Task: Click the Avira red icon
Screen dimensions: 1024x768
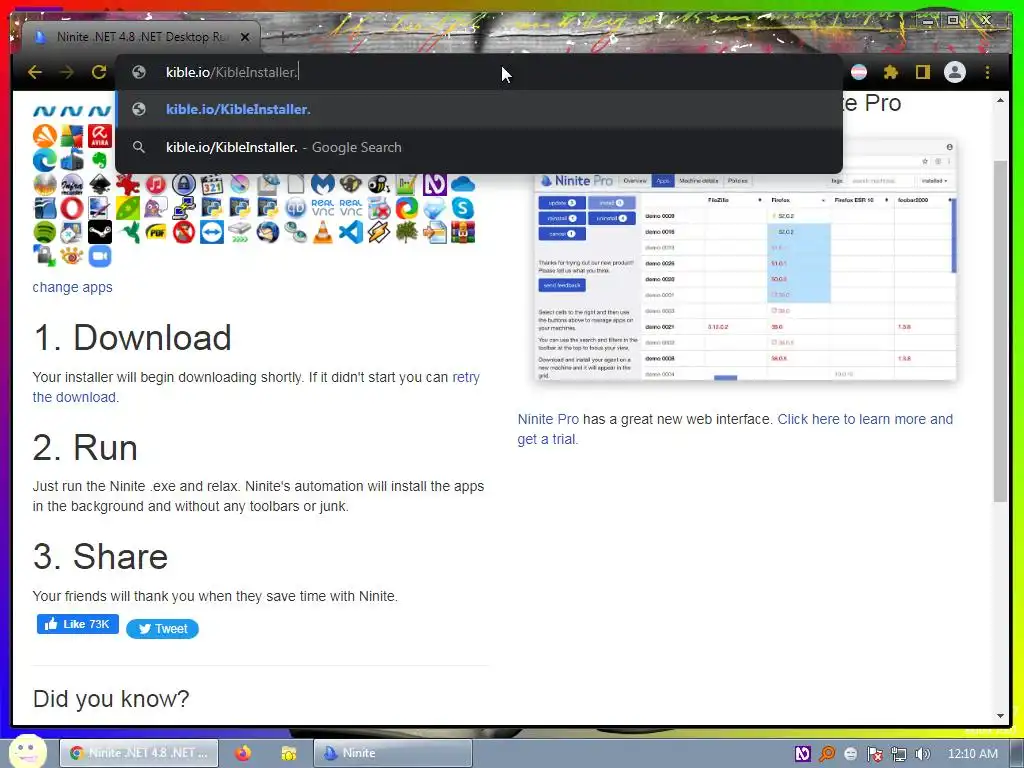Action: 100,136
